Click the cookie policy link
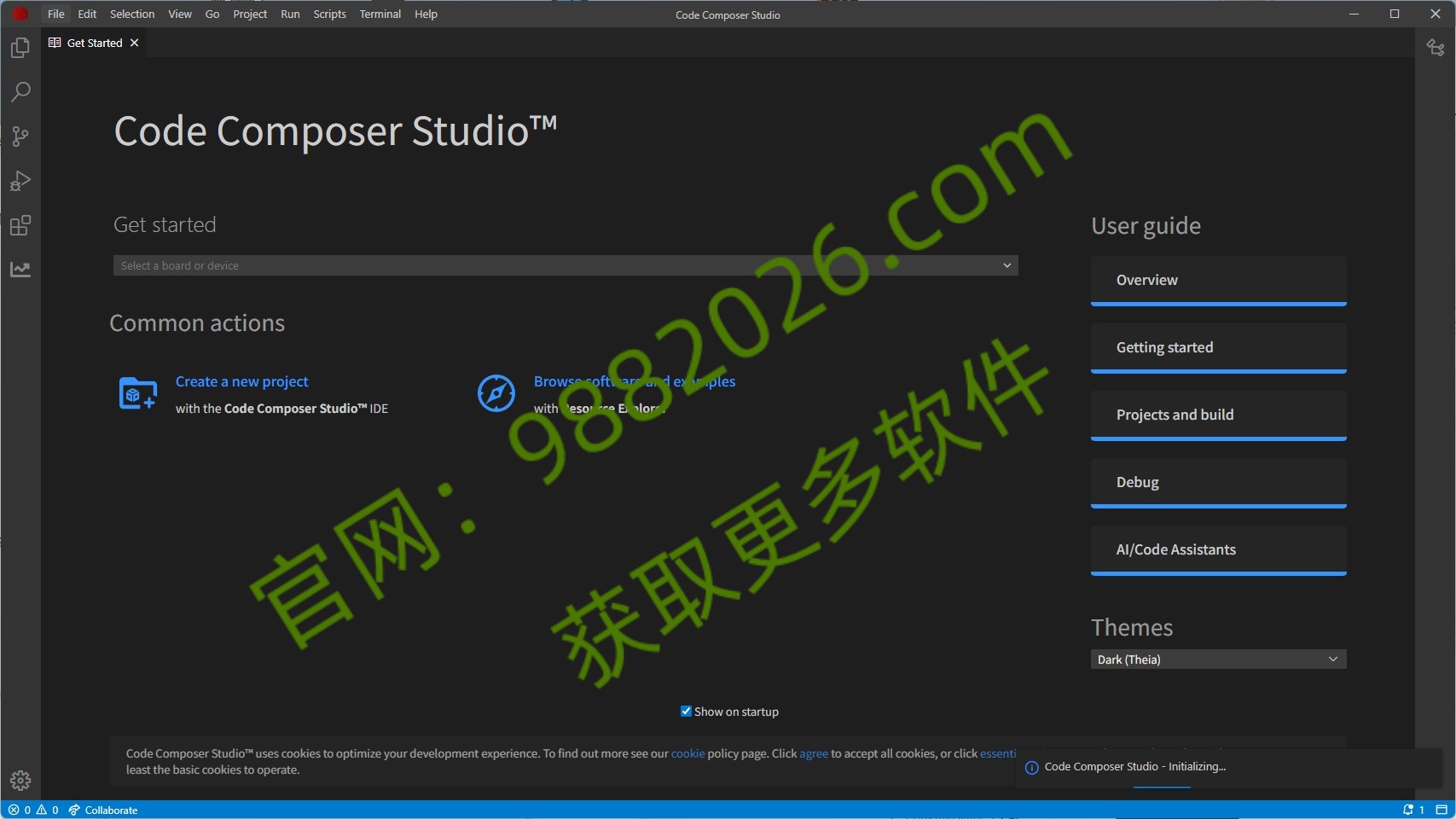Screen dimensions: 1456x819 (x=687, y=753)
